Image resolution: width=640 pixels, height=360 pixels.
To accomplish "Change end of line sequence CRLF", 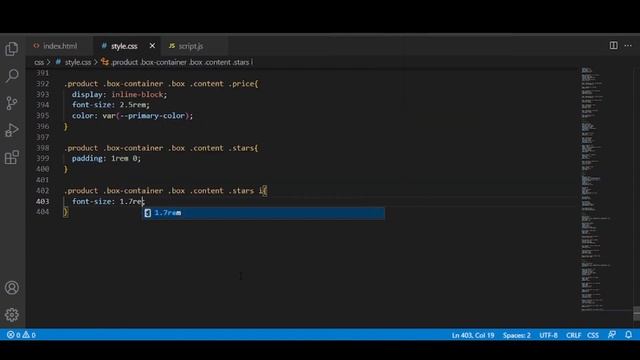I will coord(573,335).
